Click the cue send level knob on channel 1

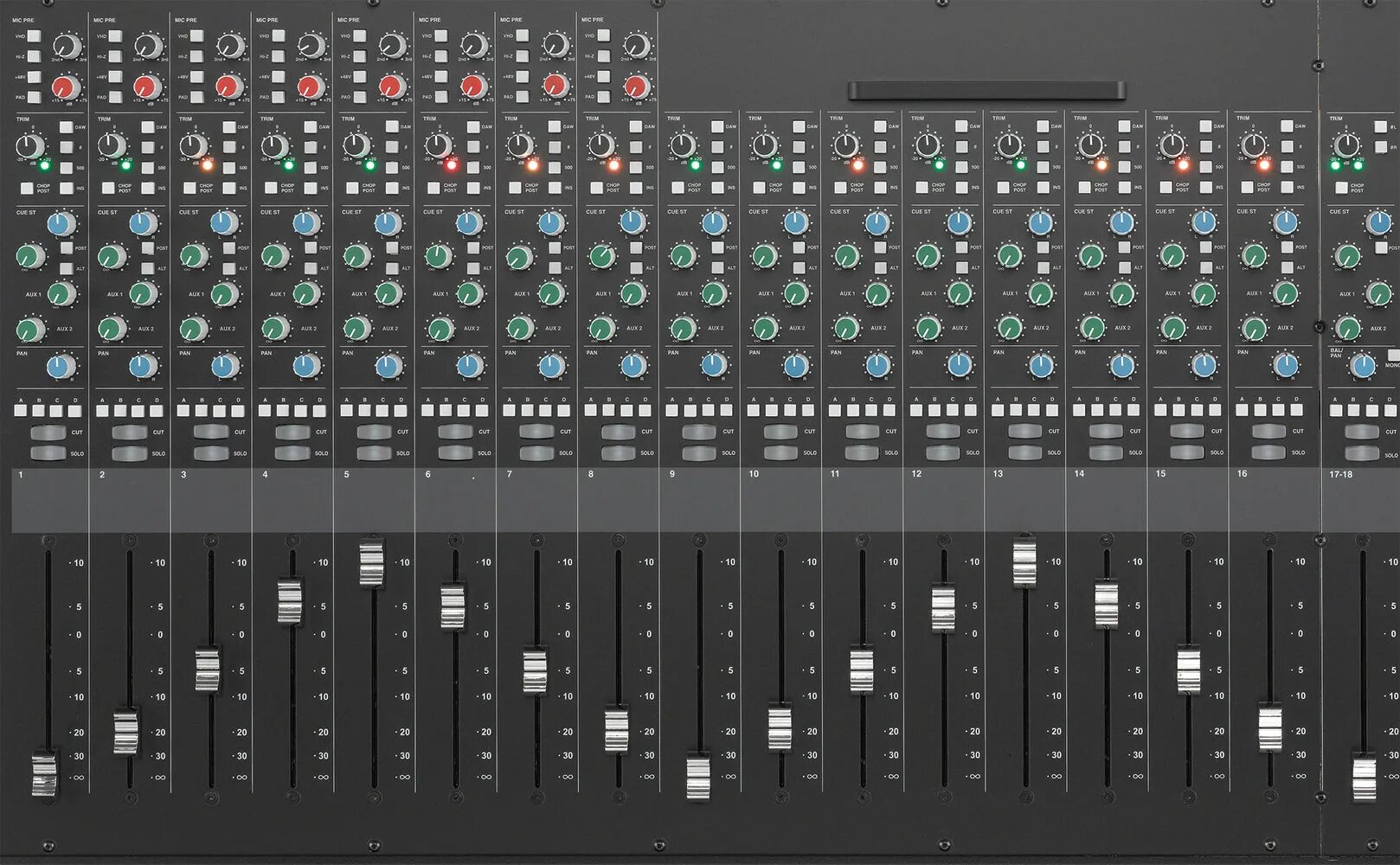click(x=29, y=256)
